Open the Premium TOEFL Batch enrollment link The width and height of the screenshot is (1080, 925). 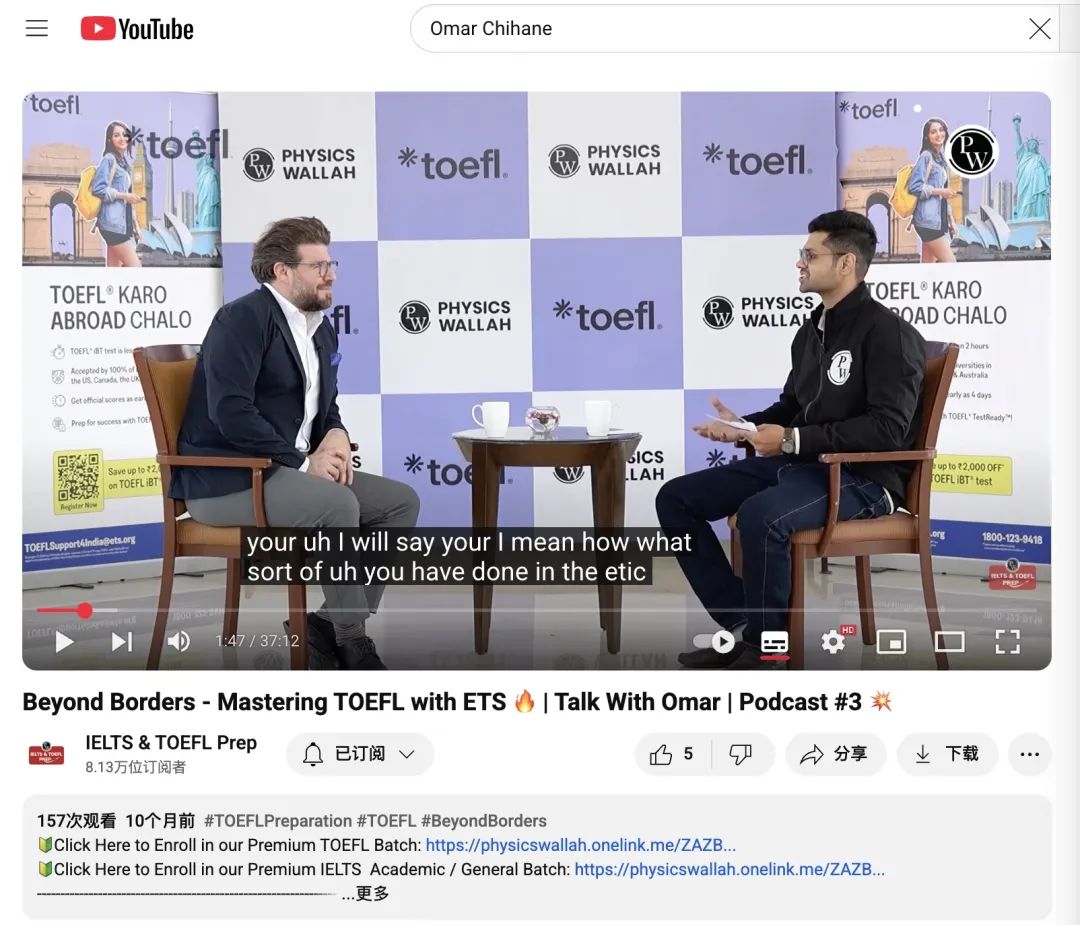tap(581, 845)
